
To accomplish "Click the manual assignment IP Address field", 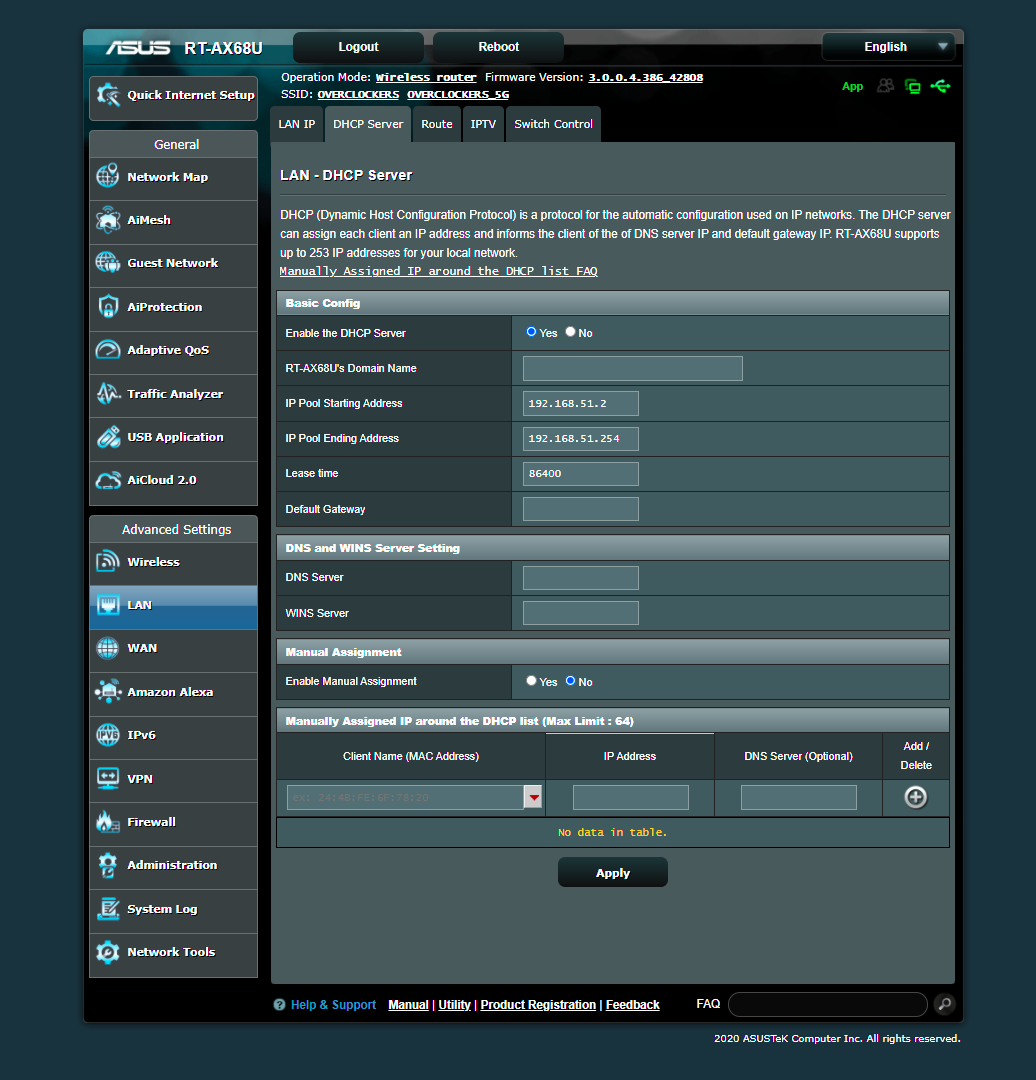I will pos(630,797).
